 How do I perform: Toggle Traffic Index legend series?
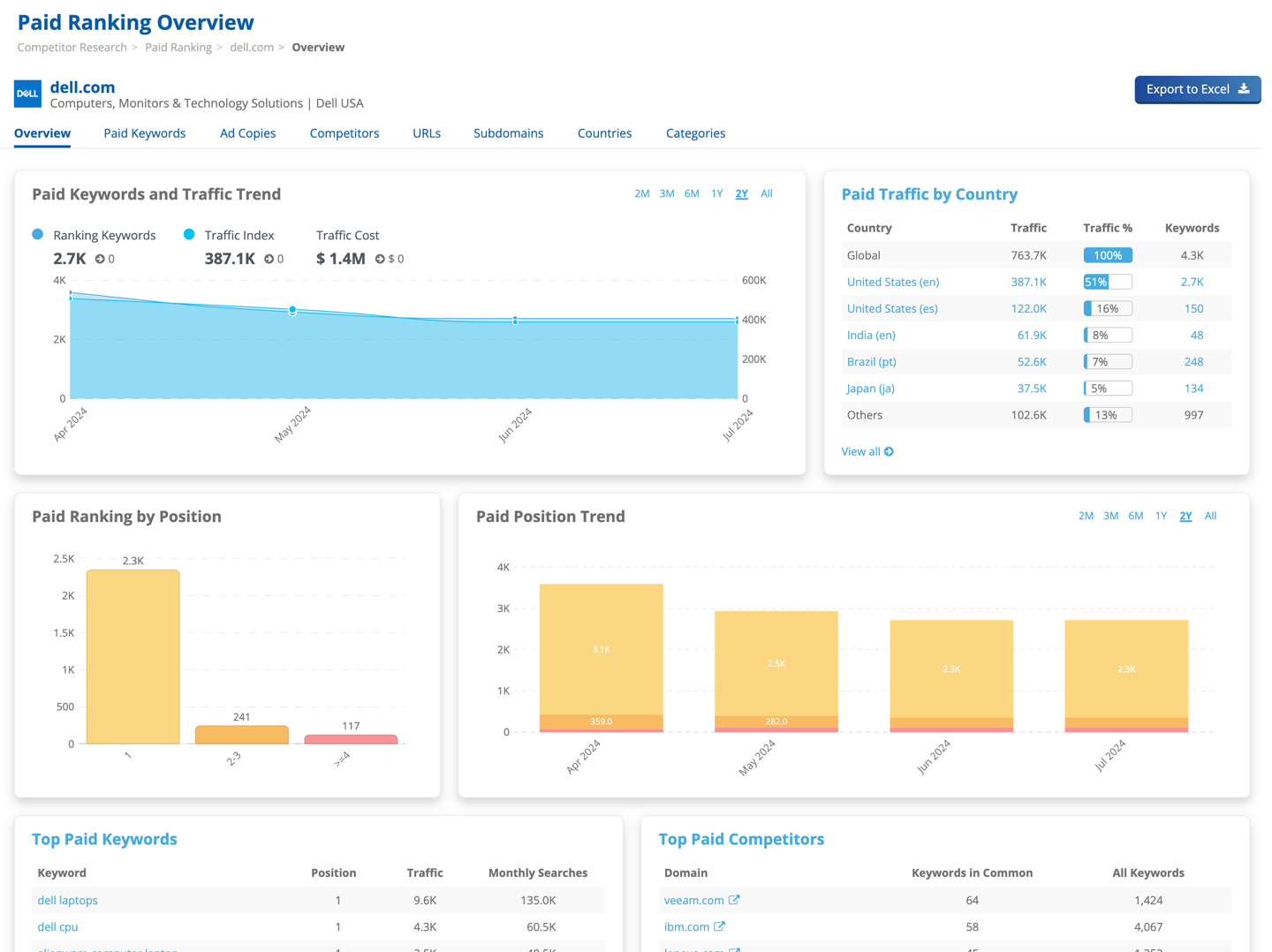click(229, 235)
